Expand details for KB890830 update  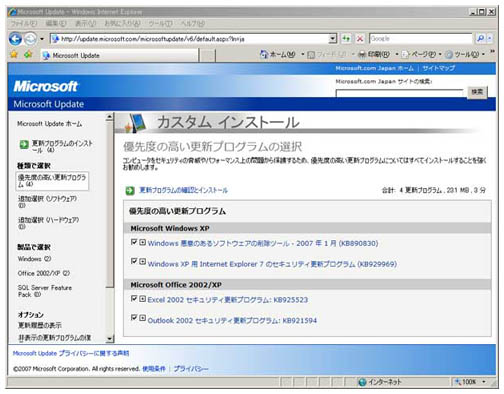(142, 242)
